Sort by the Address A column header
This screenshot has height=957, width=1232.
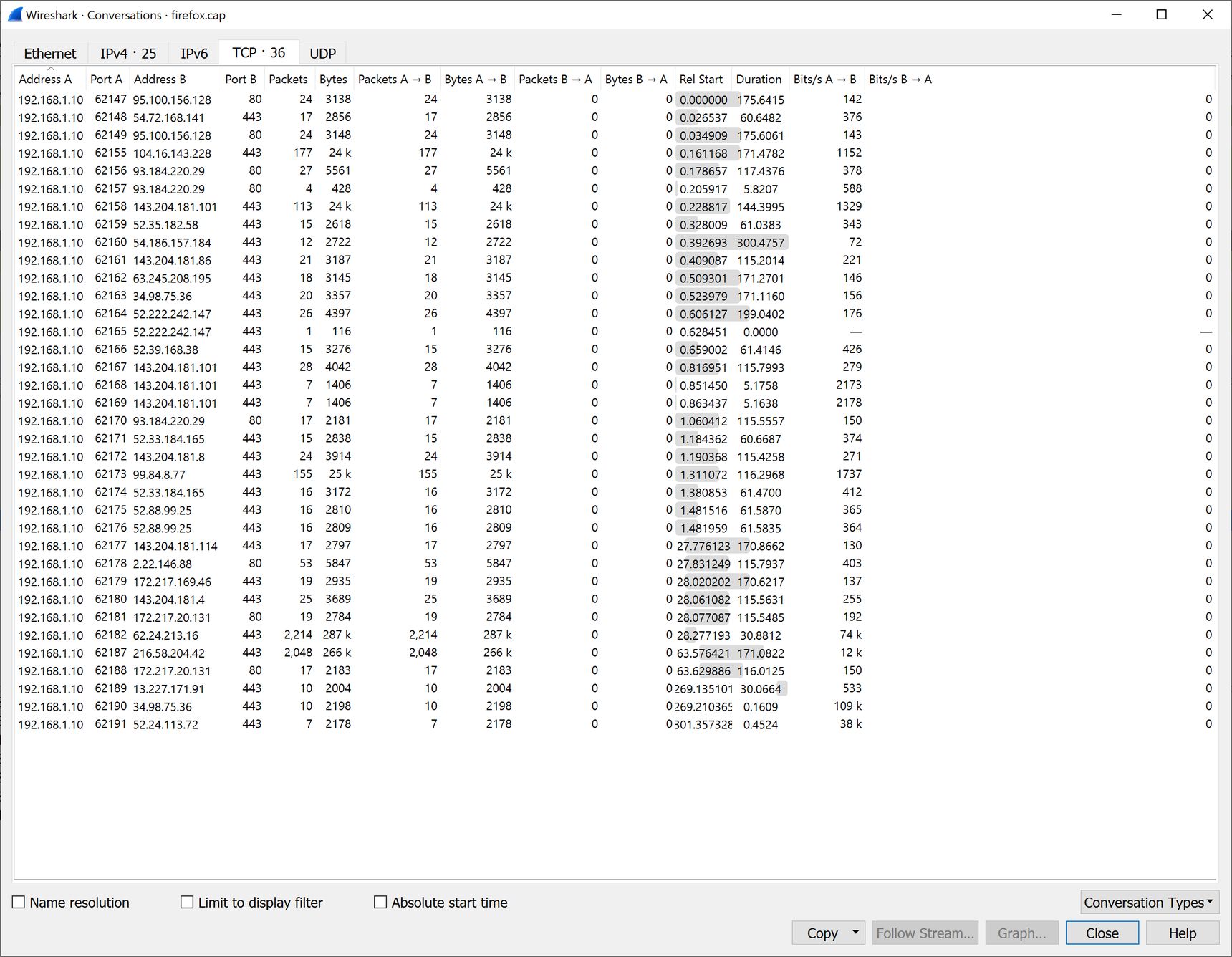click(x=50, y=80)
